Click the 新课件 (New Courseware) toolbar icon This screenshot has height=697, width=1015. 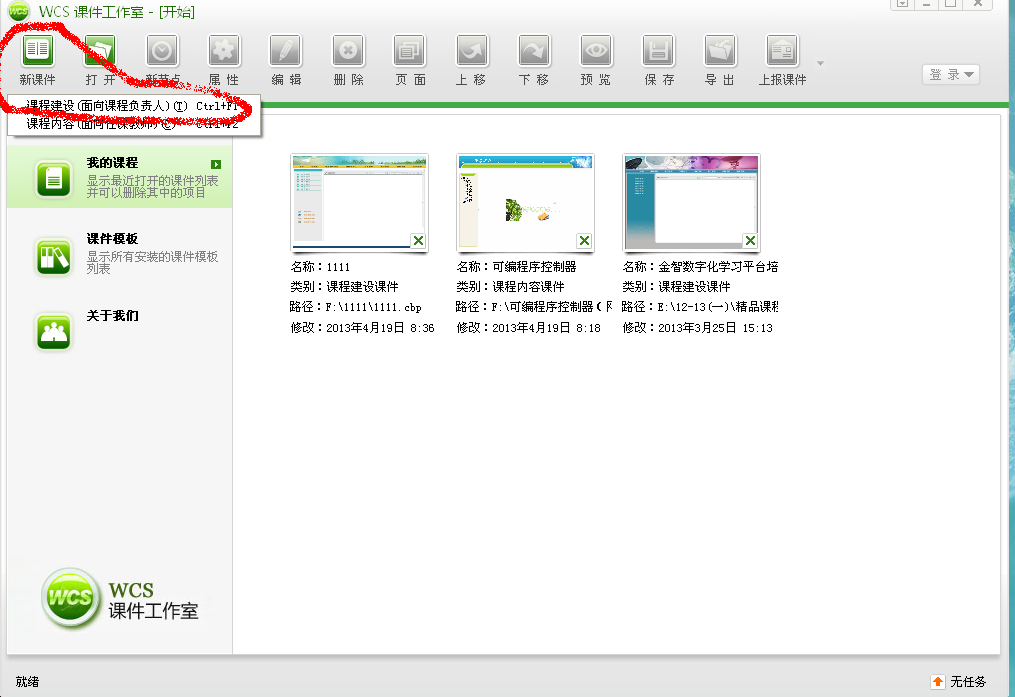[x=38, y=50]
